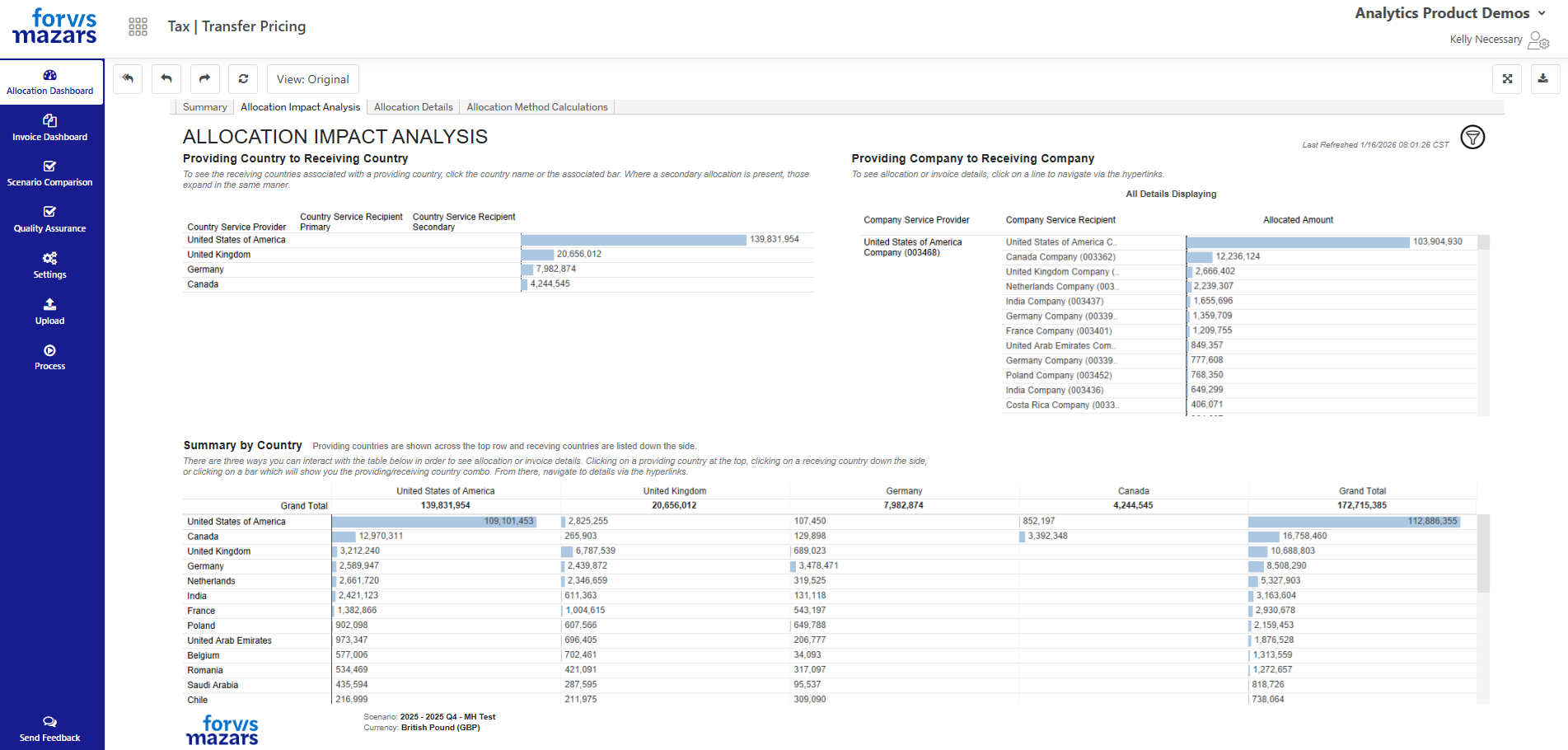Toggle full screen mode icon
The image size is (1568, 750).
pos(1507,79)
